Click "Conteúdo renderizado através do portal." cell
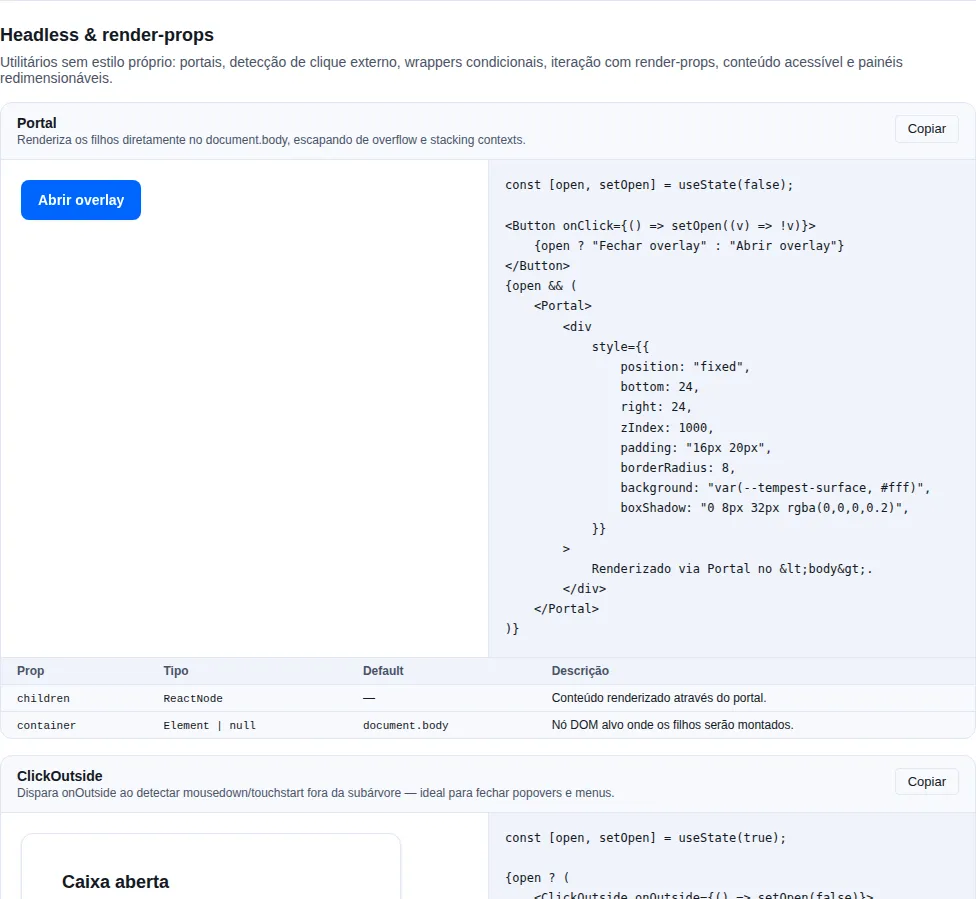976x899 pixels. point(659,698)
